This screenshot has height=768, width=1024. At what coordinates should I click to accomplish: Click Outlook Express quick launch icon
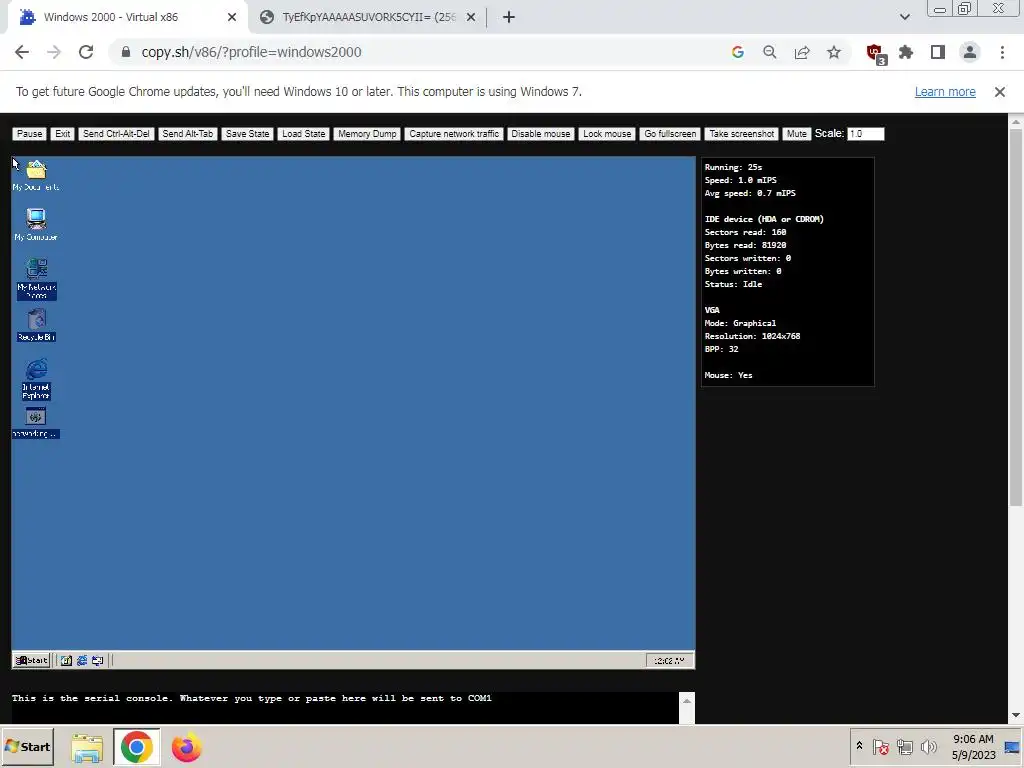tap(97, 660)
